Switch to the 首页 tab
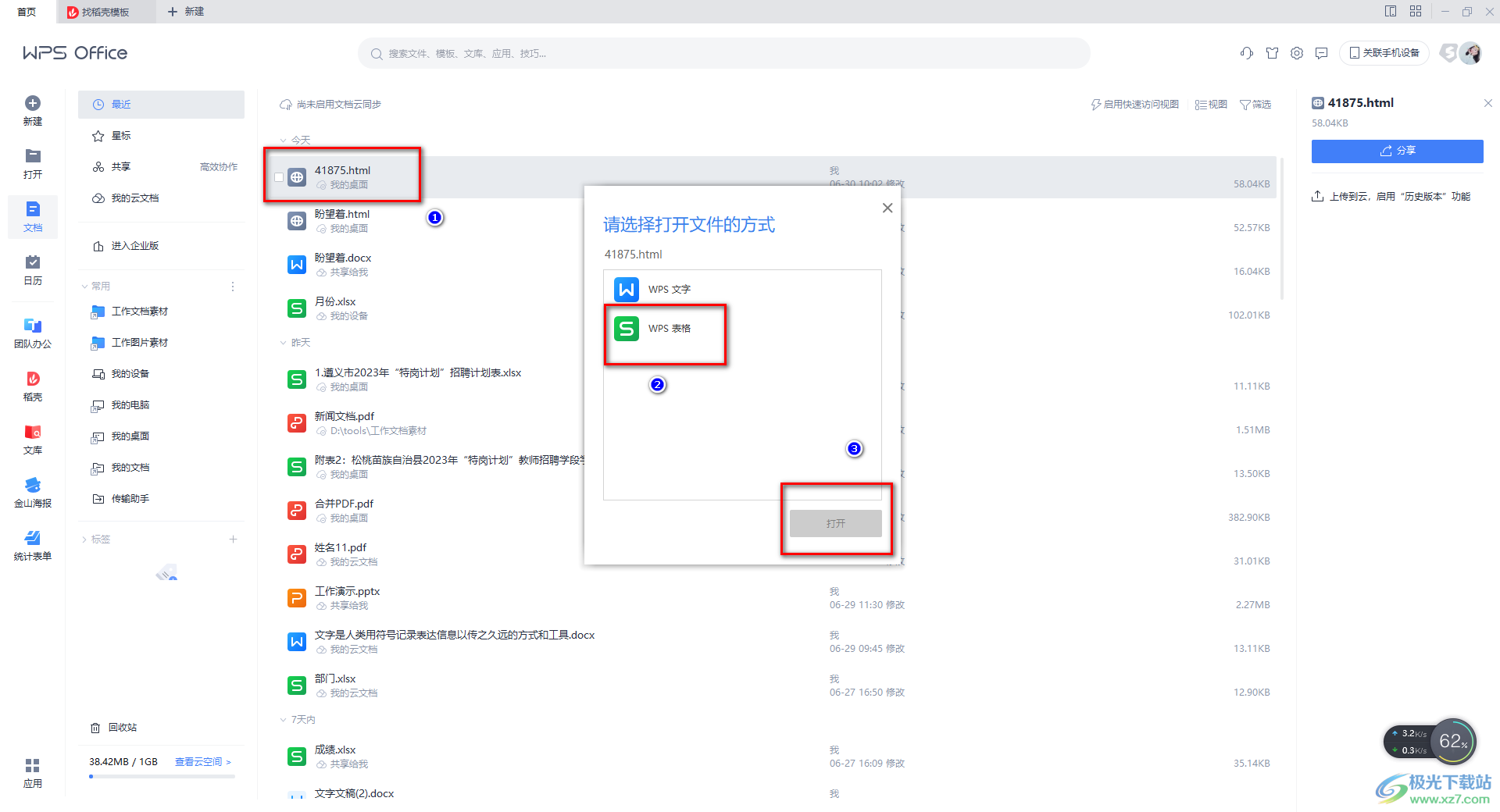The width and height of the screenshot is (1500, 812). pyautogui.click(x=27, y=12)
